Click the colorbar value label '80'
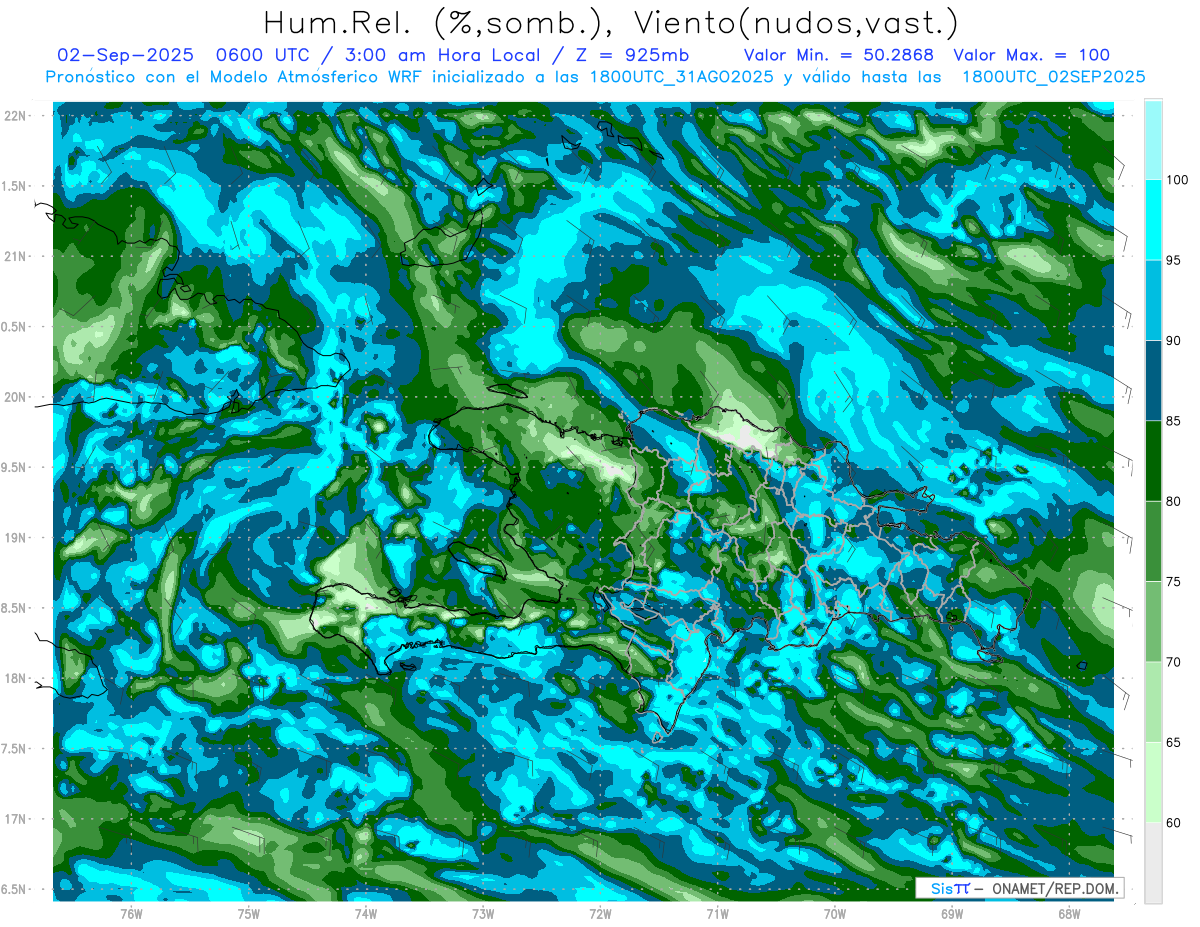Image resolution: width=1200 pixels, height=927 pixels. (1175, 502)
